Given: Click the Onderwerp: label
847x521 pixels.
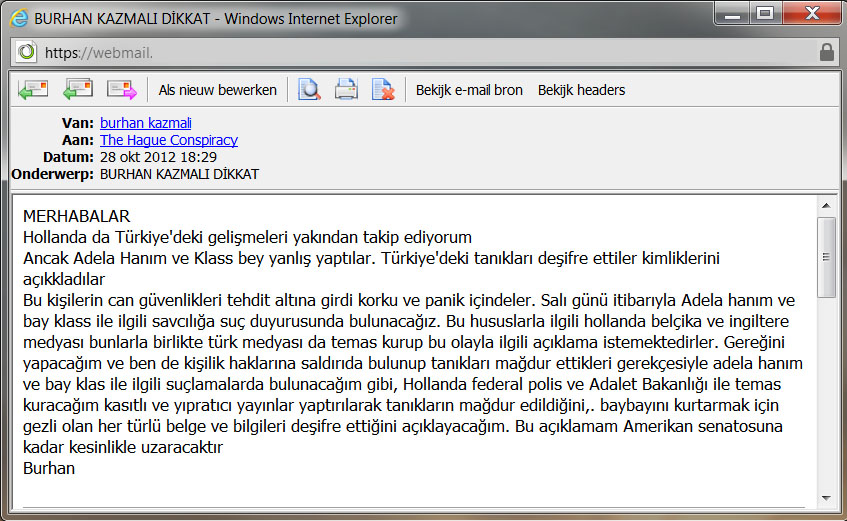Looking at the screenshot, I should point(52,174).
